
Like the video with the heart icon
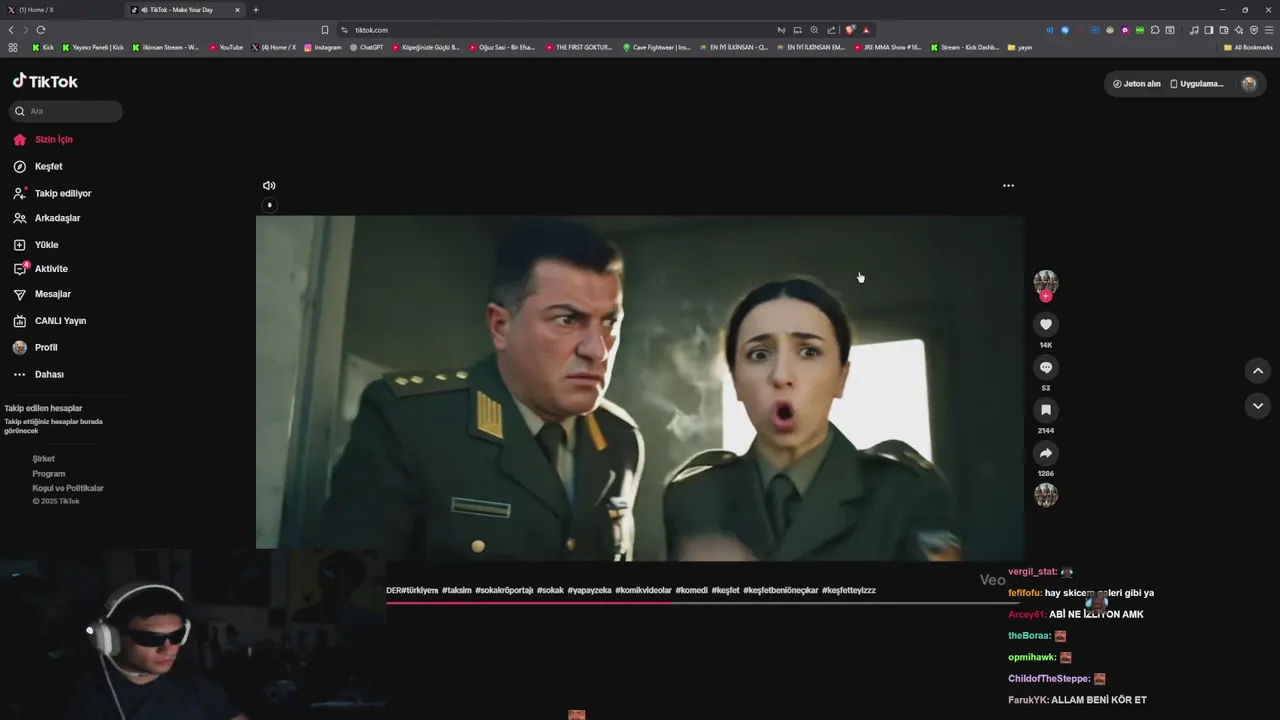click(1046, 324)
